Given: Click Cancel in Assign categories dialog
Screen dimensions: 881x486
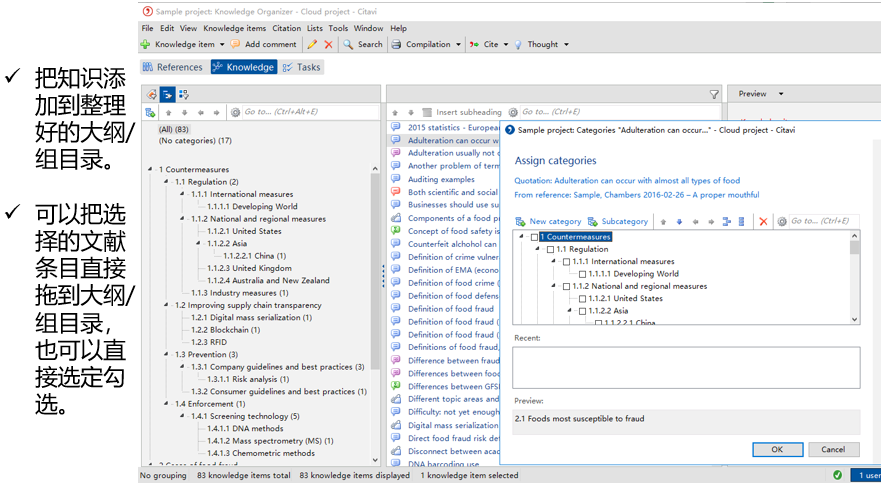Looking at the screenshot, I should pyautogui.click(x=833, y=449).
